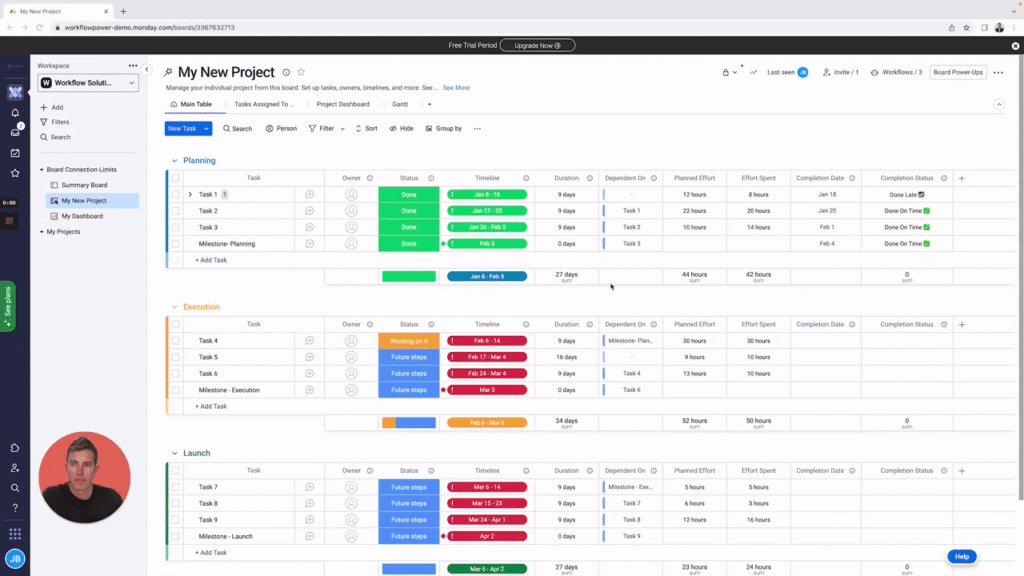Assign owner avatar for Task 7
1024x576 pixels.
click(351, 487)
